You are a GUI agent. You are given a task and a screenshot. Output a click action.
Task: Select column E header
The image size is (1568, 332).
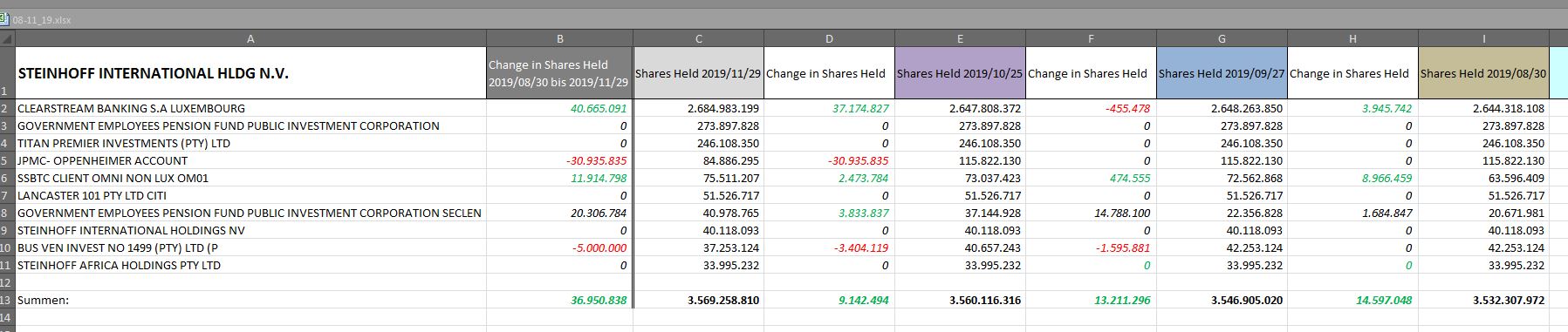[x=960, y=38]
